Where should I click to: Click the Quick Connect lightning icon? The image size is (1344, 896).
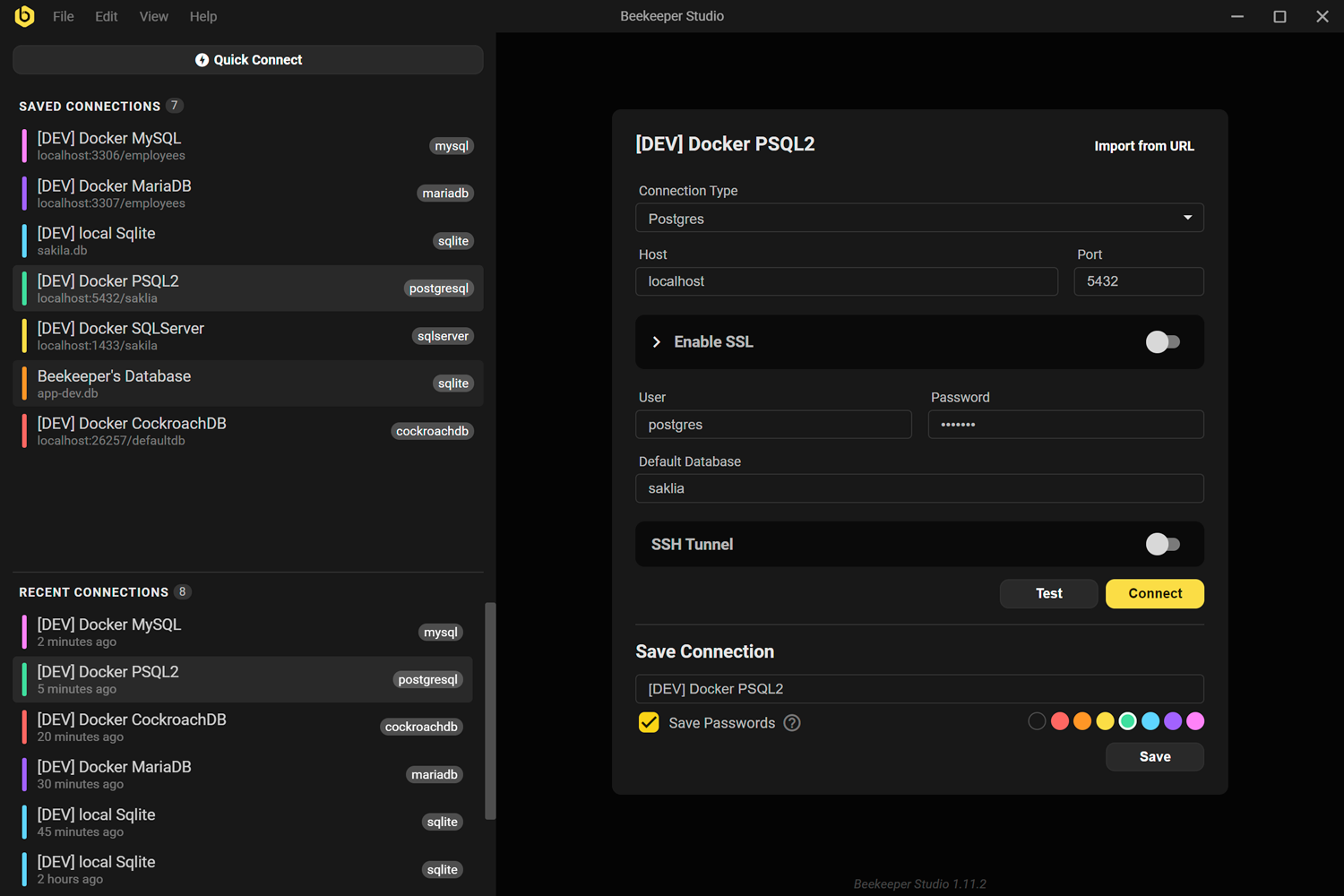click(x=202, y=60)
